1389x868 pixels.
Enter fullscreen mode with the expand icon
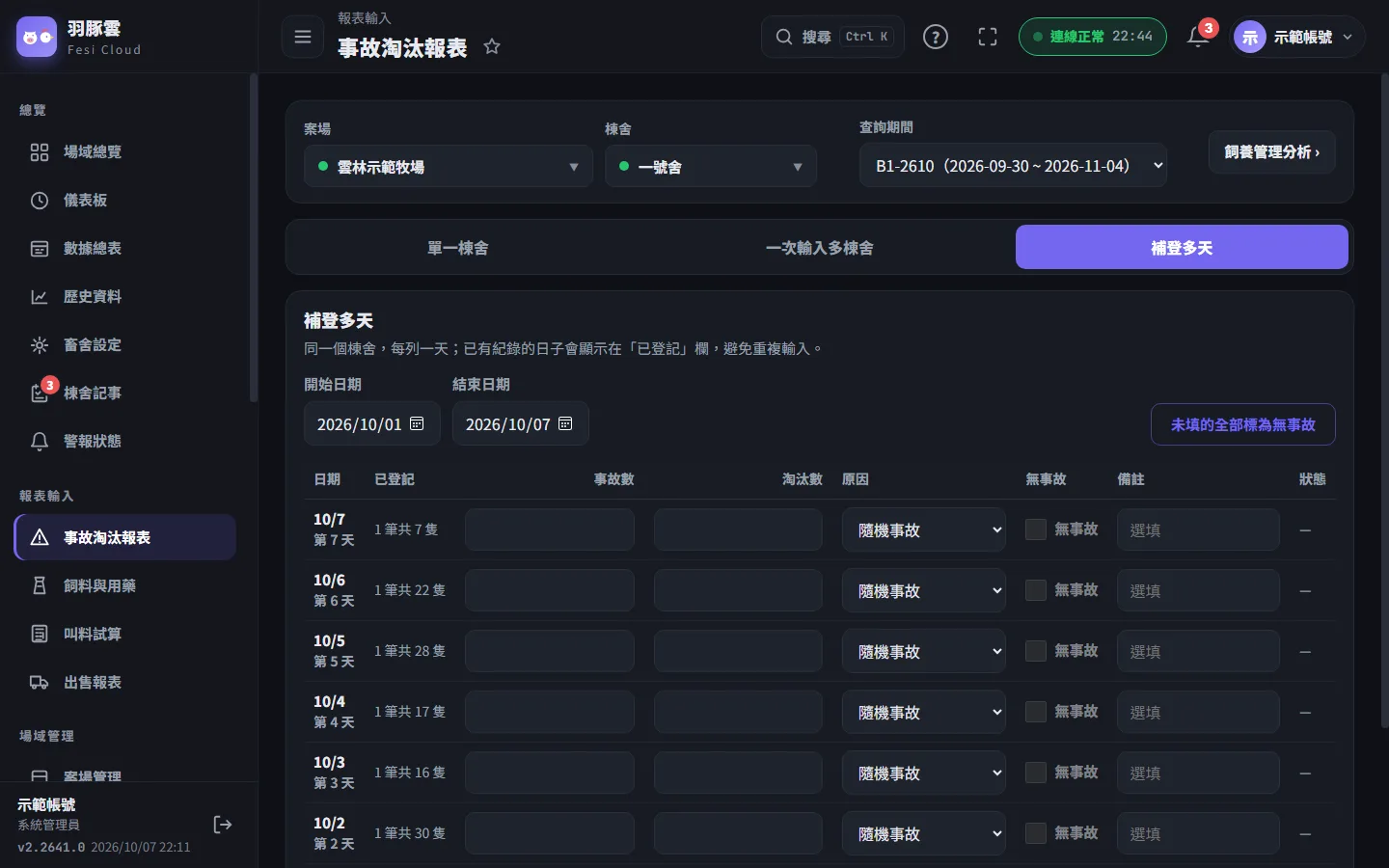(988, 37)
